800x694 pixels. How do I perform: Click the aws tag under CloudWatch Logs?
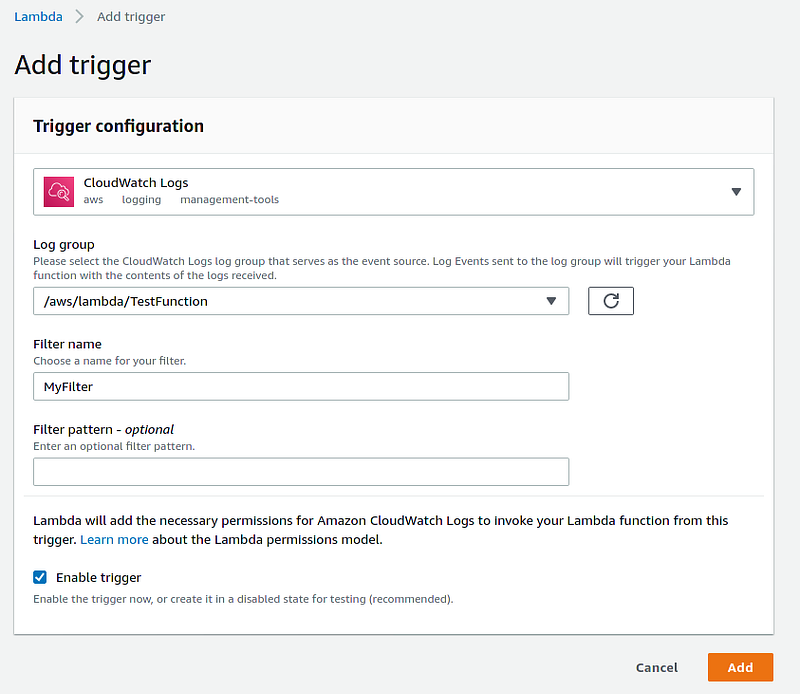(93, 199)
